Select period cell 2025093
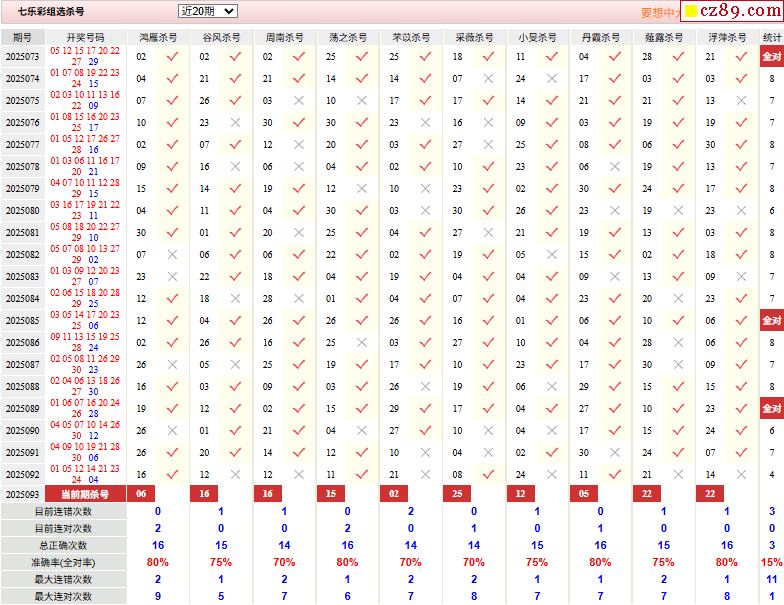This screenshot has height=605, width=784. [x=22, y=494]
